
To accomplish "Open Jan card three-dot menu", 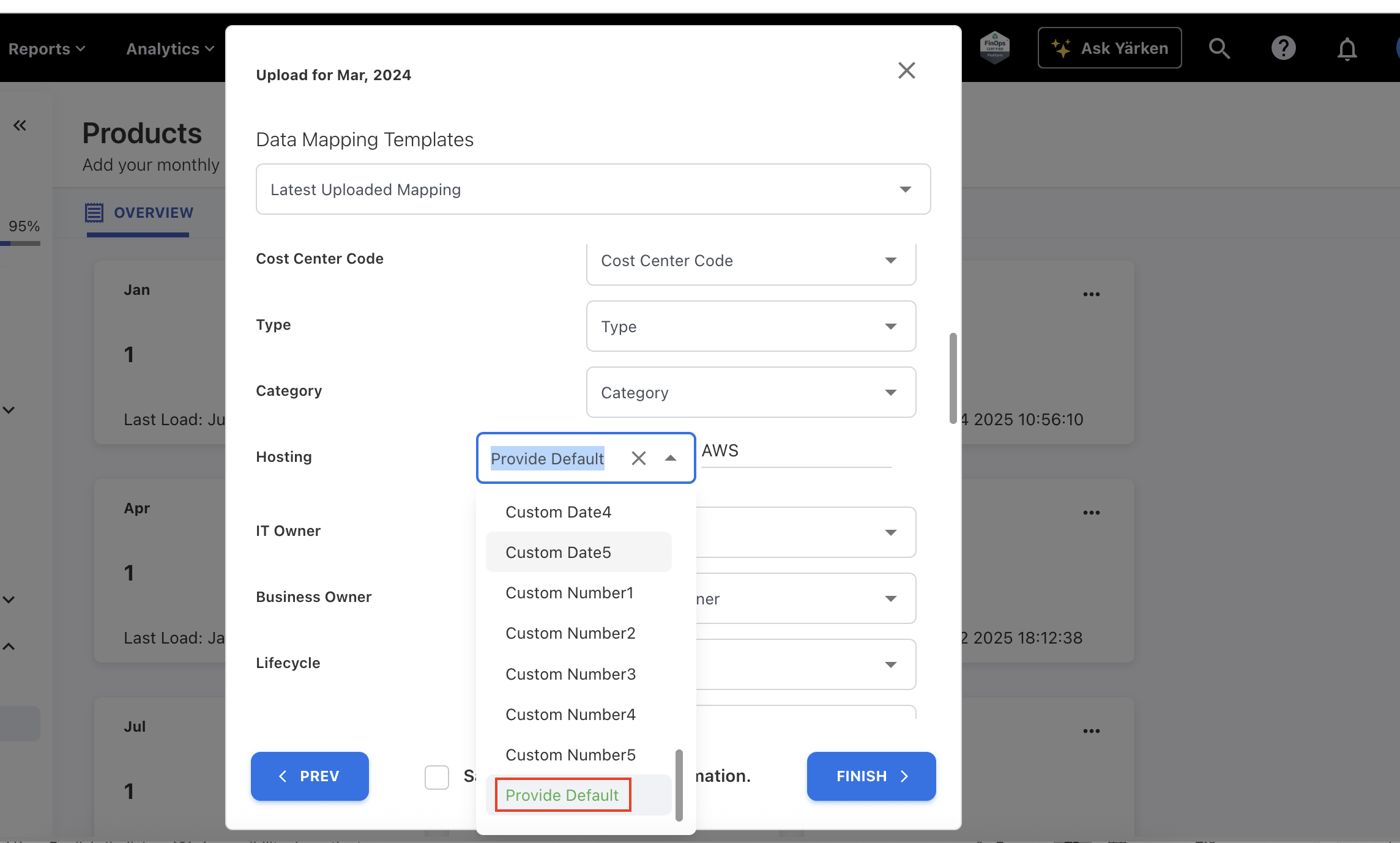I will (1091, 294).
